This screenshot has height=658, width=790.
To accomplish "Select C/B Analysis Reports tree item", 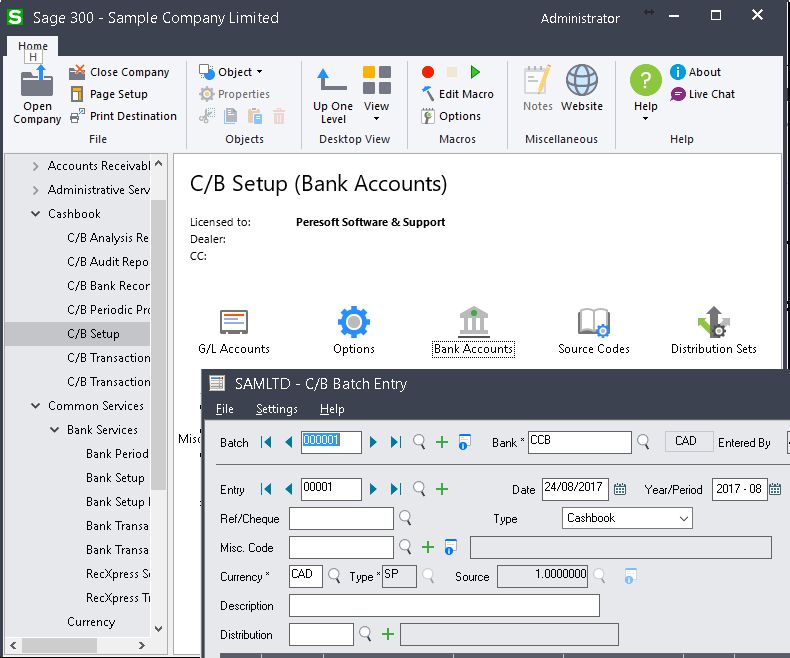I will [107, 238].
